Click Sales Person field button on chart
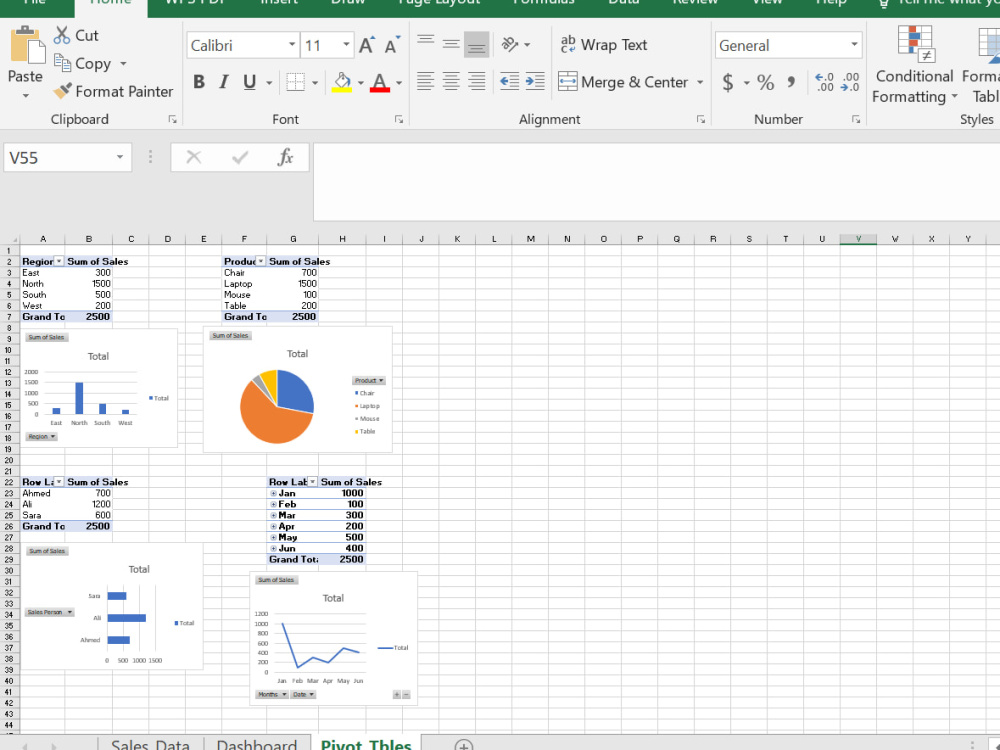The image size is (1000, 750). (50, 612)
